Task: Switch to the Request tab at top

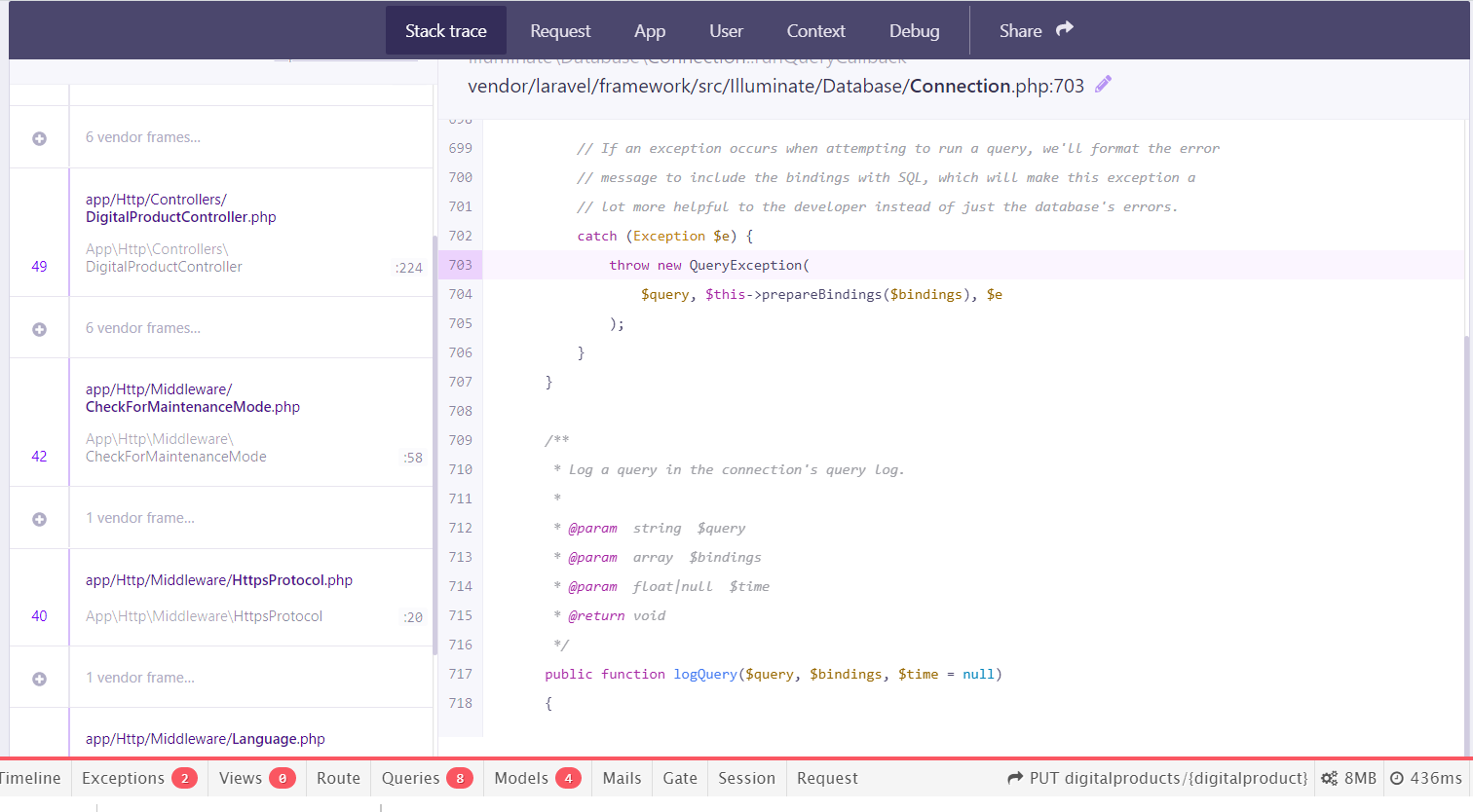Action: [560, 30]
